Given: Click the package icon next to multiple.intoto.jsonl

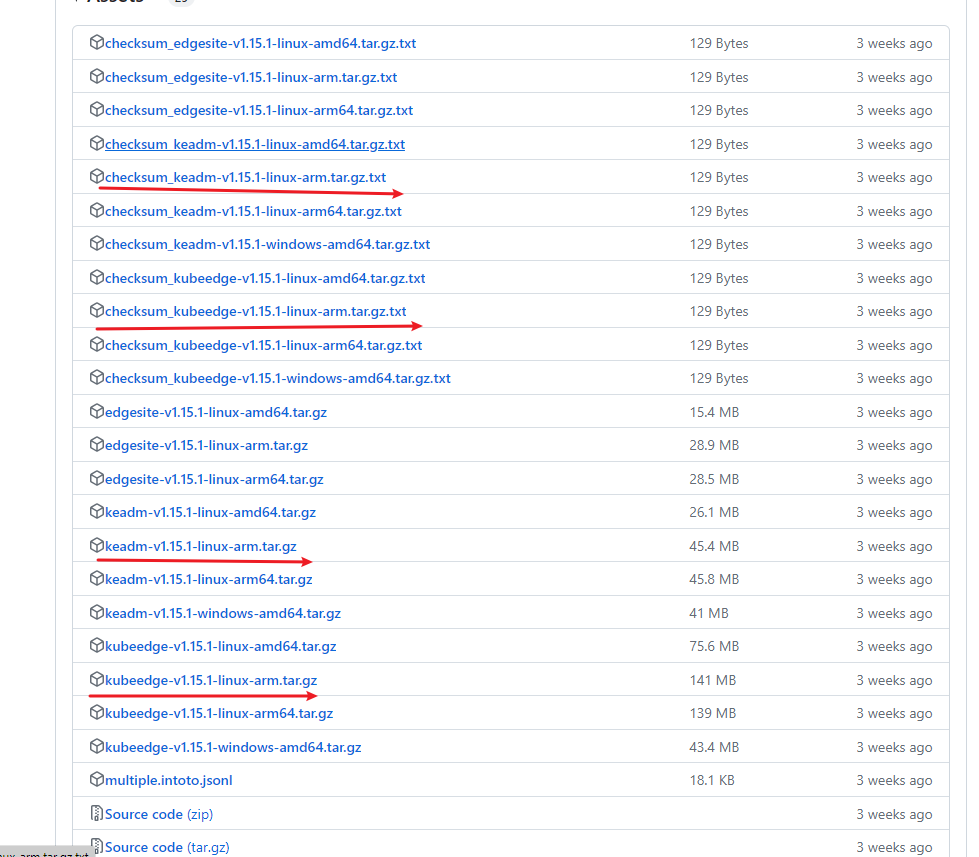Looking at the screenshot, I should click(x=96, y=780).
